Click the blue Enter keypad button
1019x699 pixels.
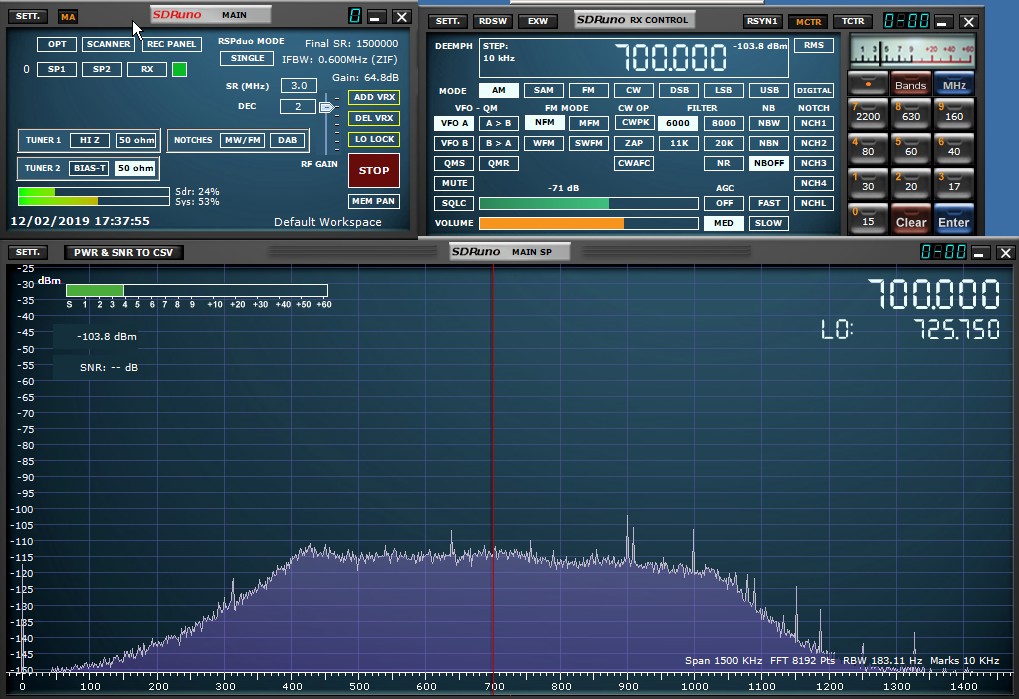pyautogui.click(x=954, y=220)
